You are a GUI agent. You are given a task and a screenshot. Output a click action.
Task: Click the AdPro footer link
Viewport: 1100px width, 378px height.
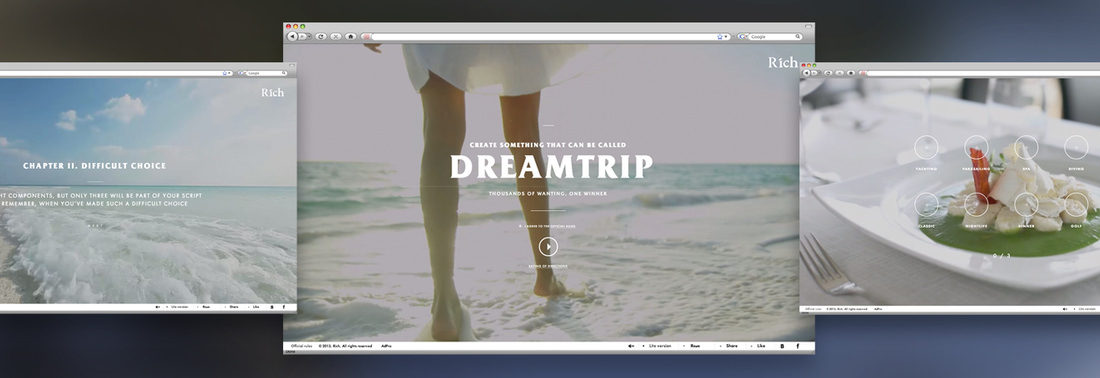386,346
